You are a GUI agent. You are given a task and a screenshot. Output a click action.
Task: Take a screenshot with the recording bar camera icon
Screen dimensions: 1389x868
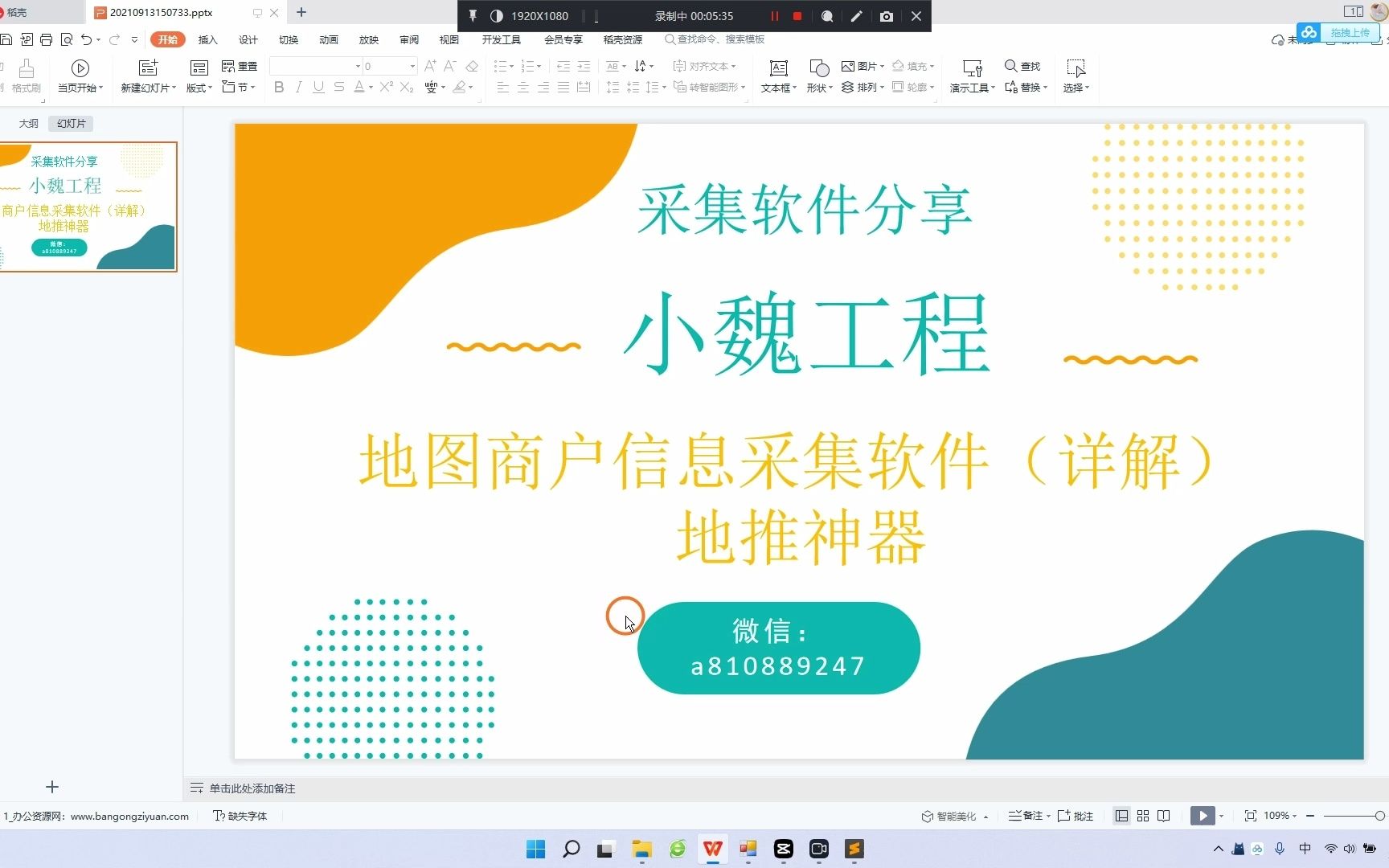click(x=886, y=15)
